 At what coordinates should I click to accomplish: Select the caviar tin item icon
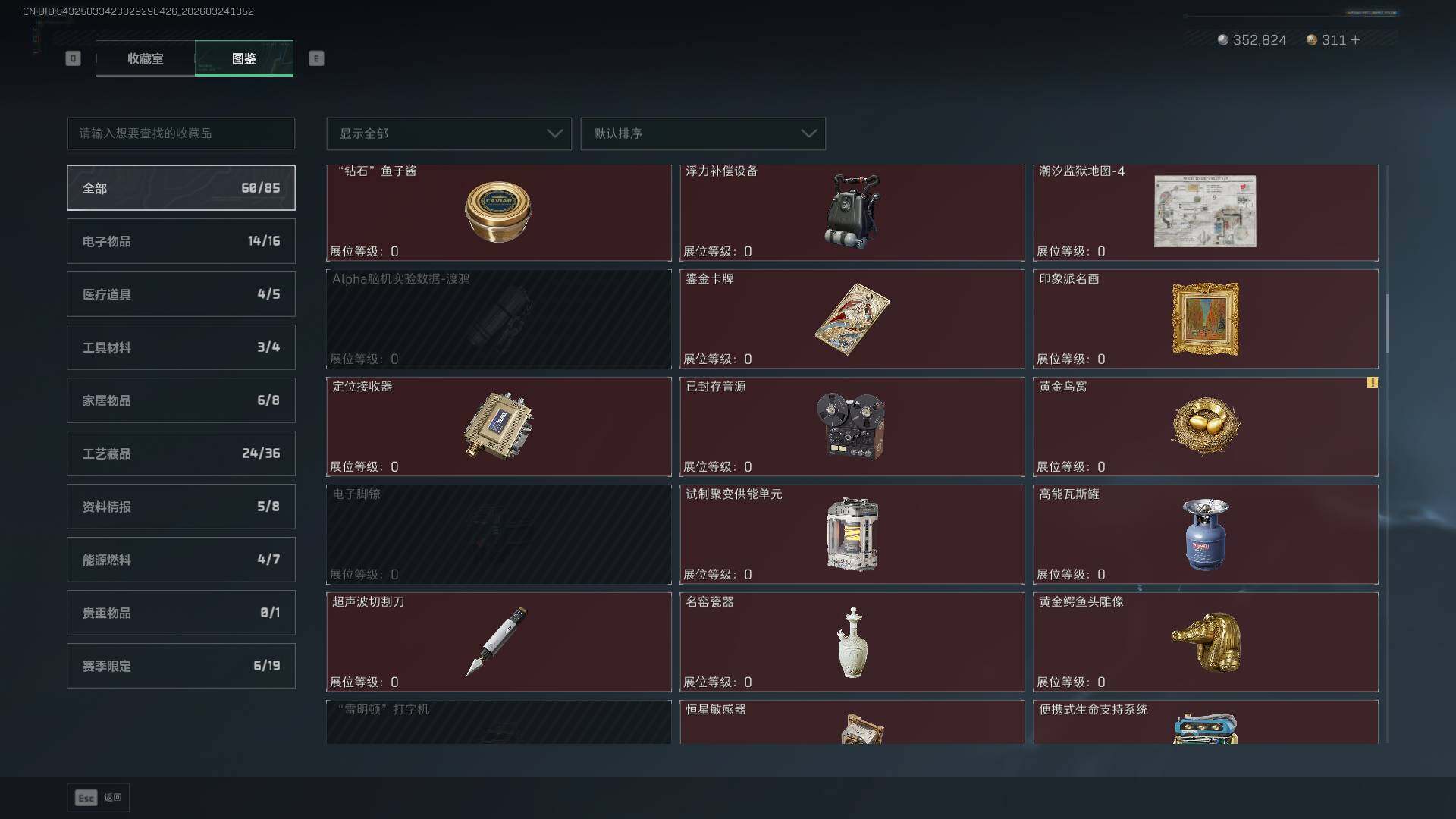(x=498, y=212)
